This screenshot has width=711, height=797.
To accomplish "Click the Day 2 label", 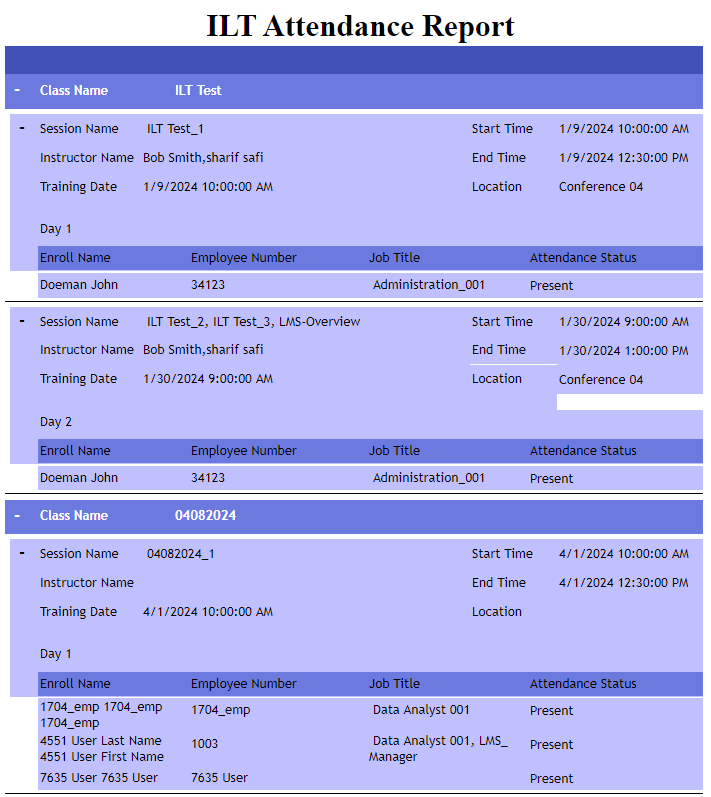I will 56,422.
